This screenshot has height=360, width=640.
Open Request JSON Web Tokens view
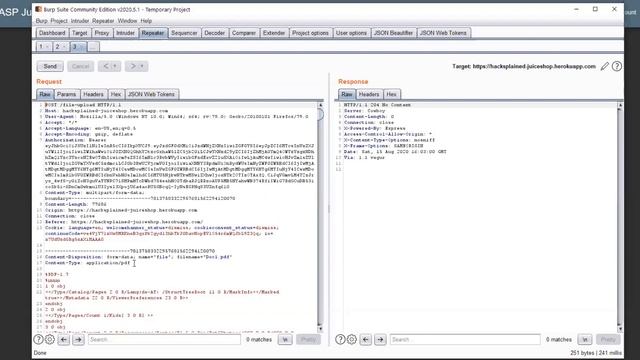pyautogui.click(x=151, y=94)
